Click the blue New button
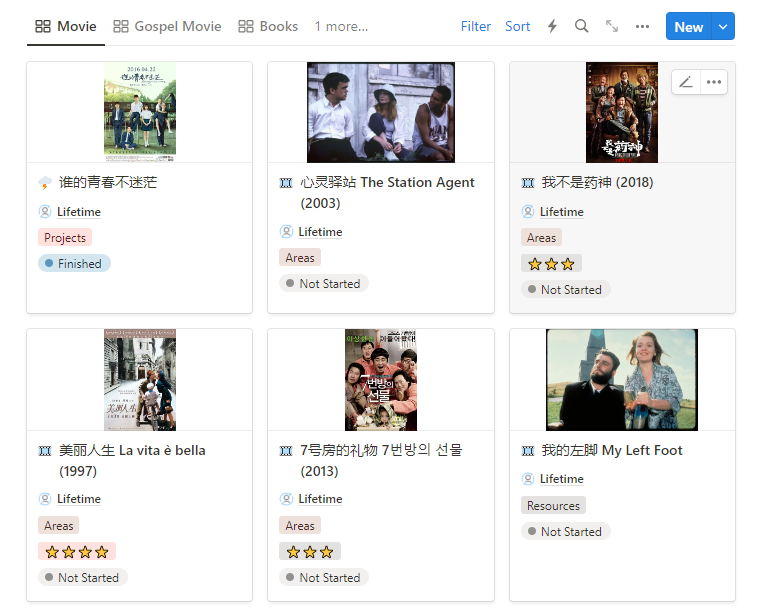Image resolution: width=763 pixels, height=611 pixels. click(688, 27)
